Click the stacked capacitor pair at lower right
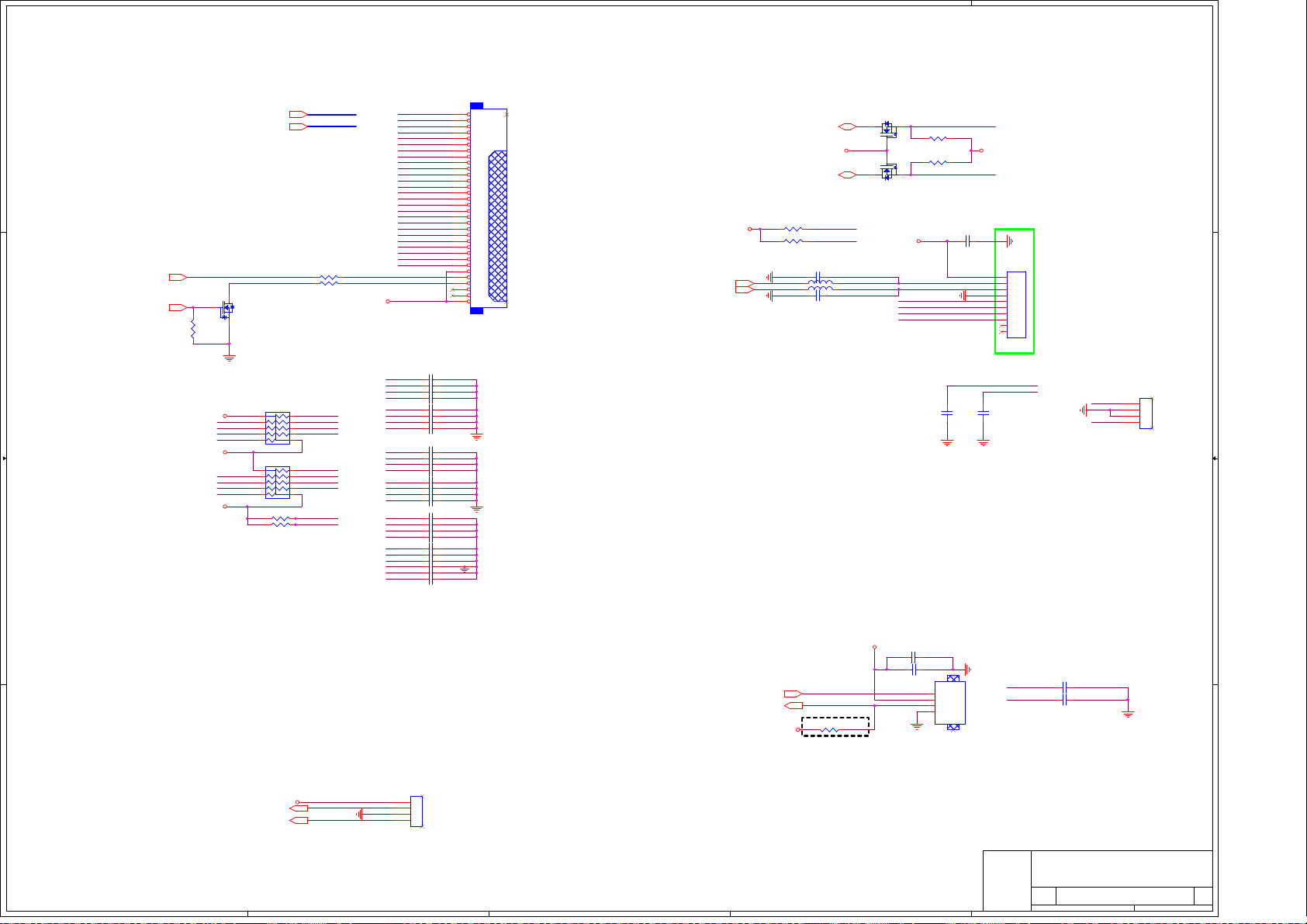The width and height of the screenshot is (1307, 924). 1065,694
